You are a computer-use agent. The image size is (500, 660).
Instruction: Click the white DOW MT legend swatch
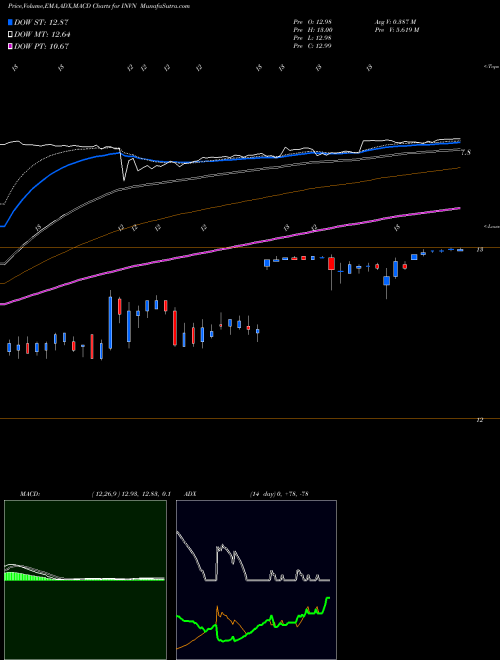(x=10, y=35)
